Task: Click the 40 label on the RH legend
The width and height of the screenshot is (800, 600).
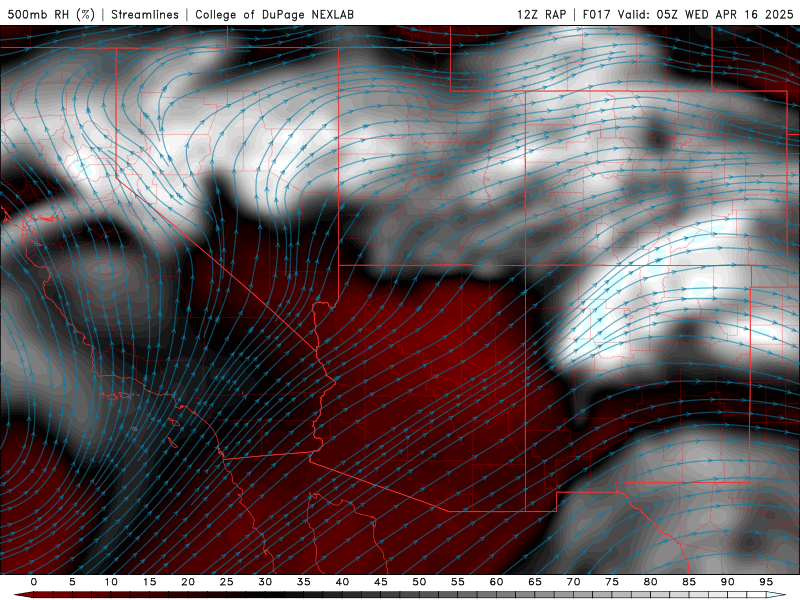Action: click(342, 582)
